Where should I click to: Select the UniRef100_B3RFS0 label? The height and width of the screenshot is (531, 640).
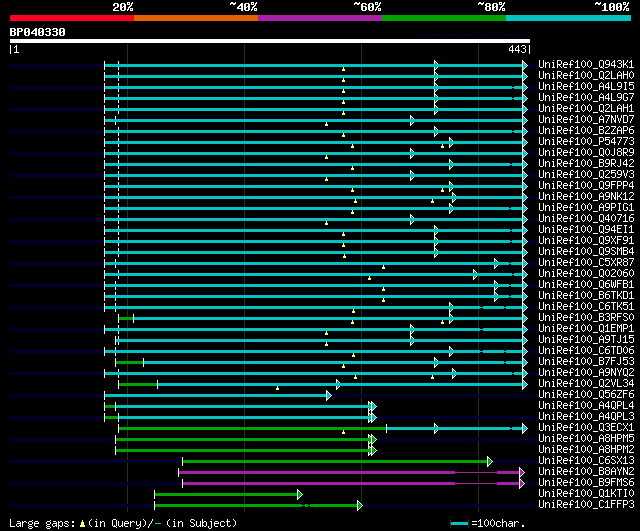pos(586,318)
